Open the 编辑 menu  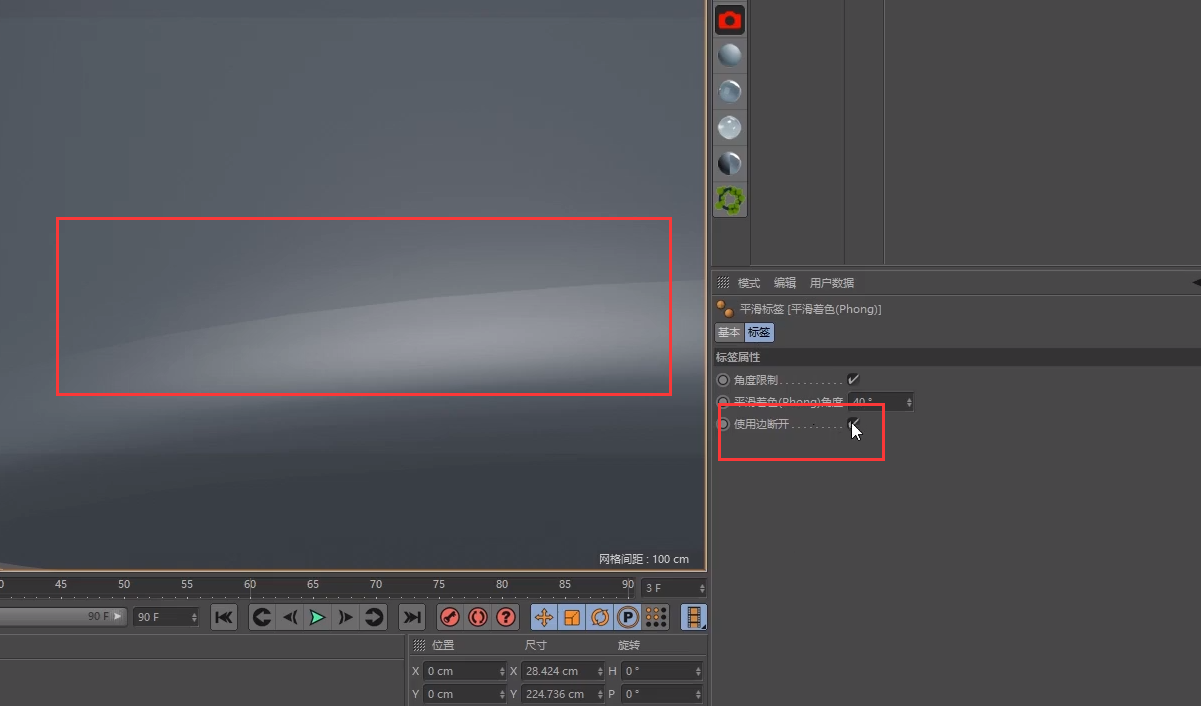coord(785,283)
